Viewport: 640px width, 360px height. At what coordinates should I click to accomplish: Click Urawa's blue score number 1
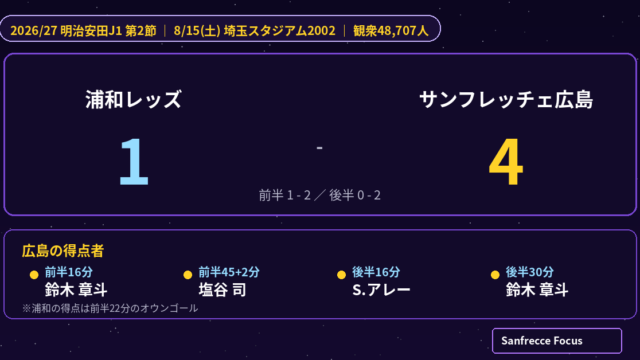point(134,162)
